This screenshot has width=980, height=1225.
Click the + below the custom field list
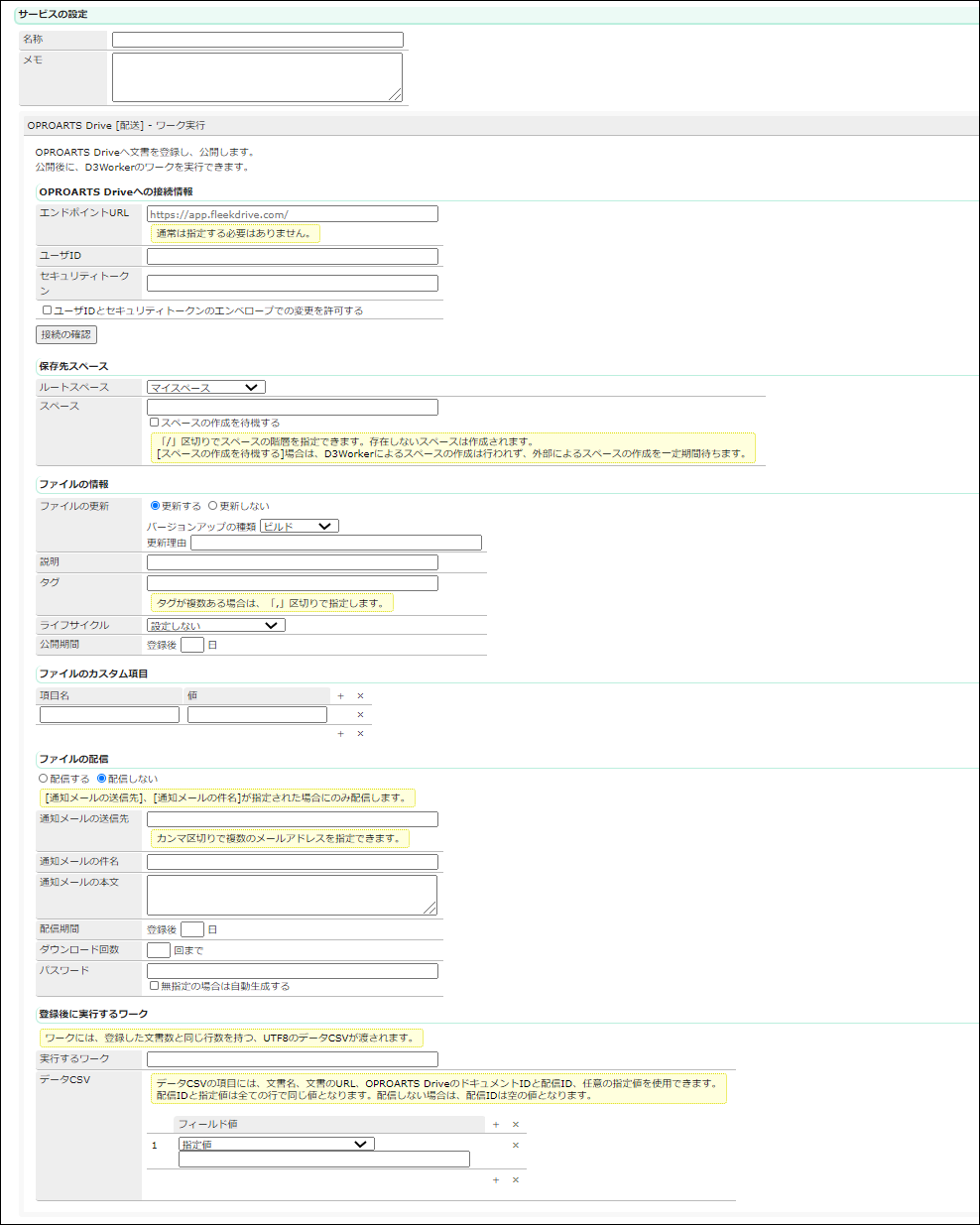(340, 733)
